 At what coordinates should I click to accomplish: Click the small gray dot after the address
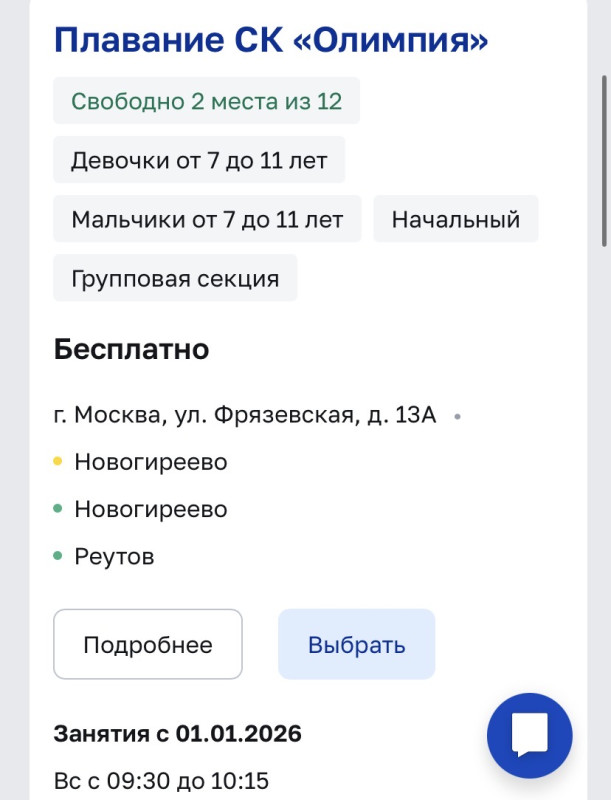pyautogui.click(x=457, y=416)
